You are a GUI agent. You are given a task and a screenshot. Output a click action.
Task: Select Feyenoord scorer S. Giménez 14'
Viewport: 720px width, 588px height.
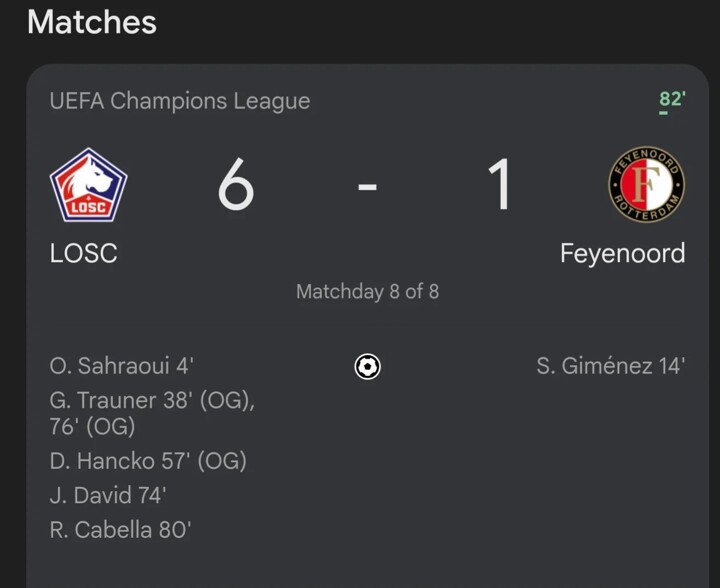click(x=610, y=367)
